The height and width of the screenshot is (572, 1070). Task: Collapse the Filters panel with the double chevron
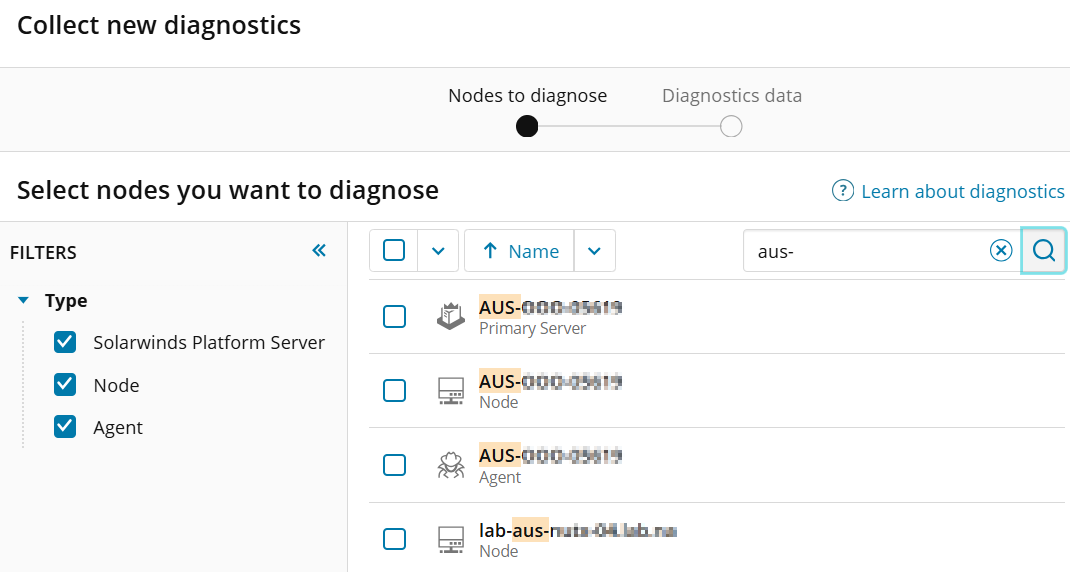(x=319, y=251)
